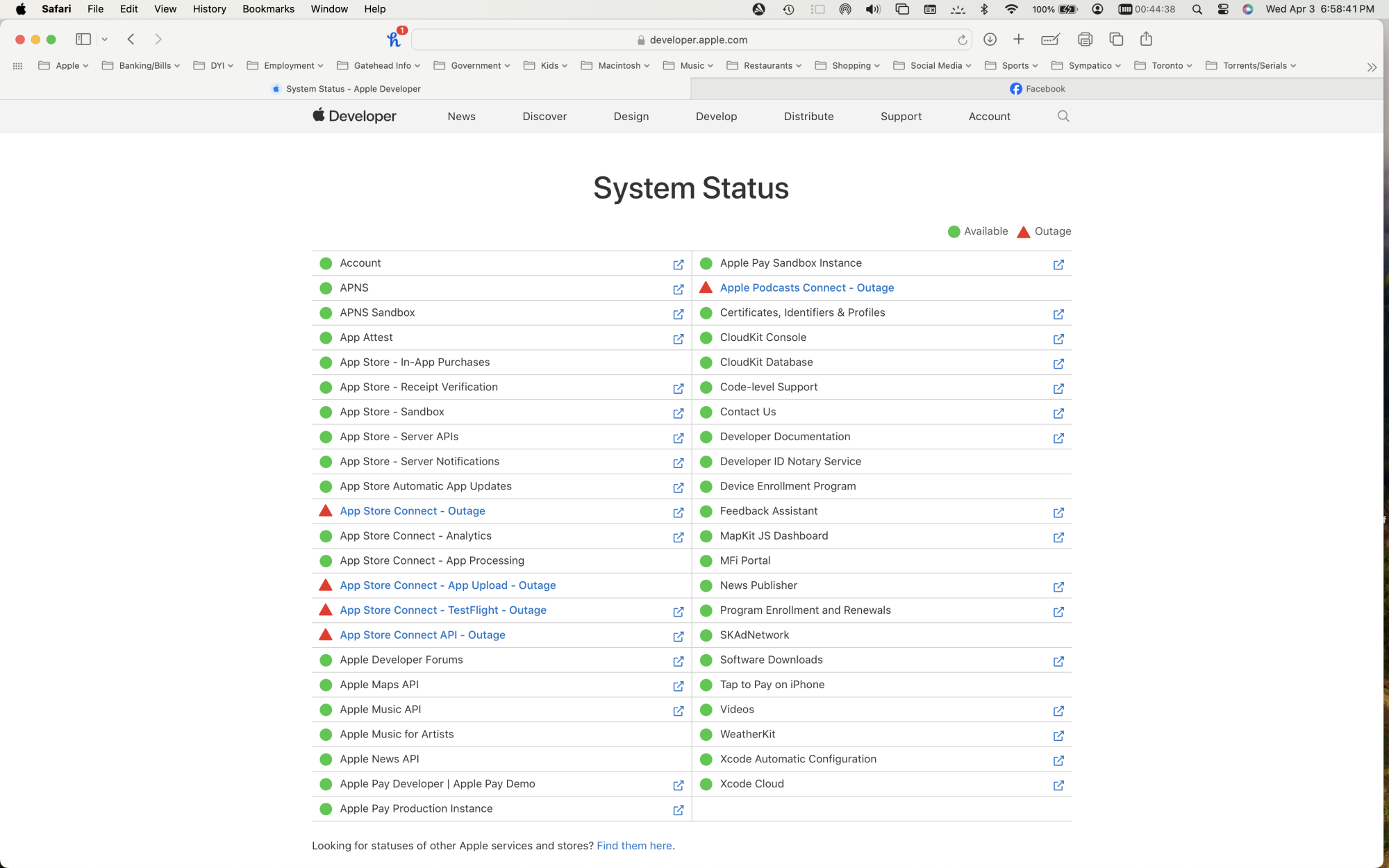Click the page reload icon

click(x=962, y=40)
